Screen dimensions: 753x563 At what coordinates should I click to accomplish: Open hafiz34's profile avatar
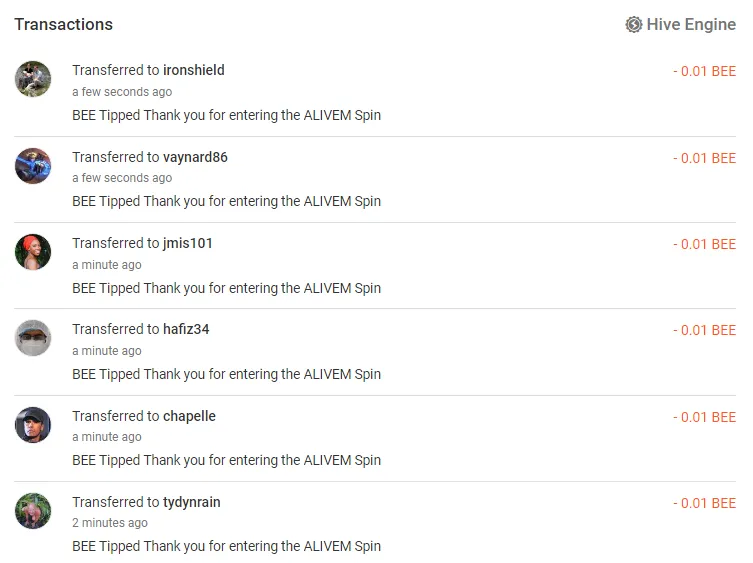tap(33, 338)
